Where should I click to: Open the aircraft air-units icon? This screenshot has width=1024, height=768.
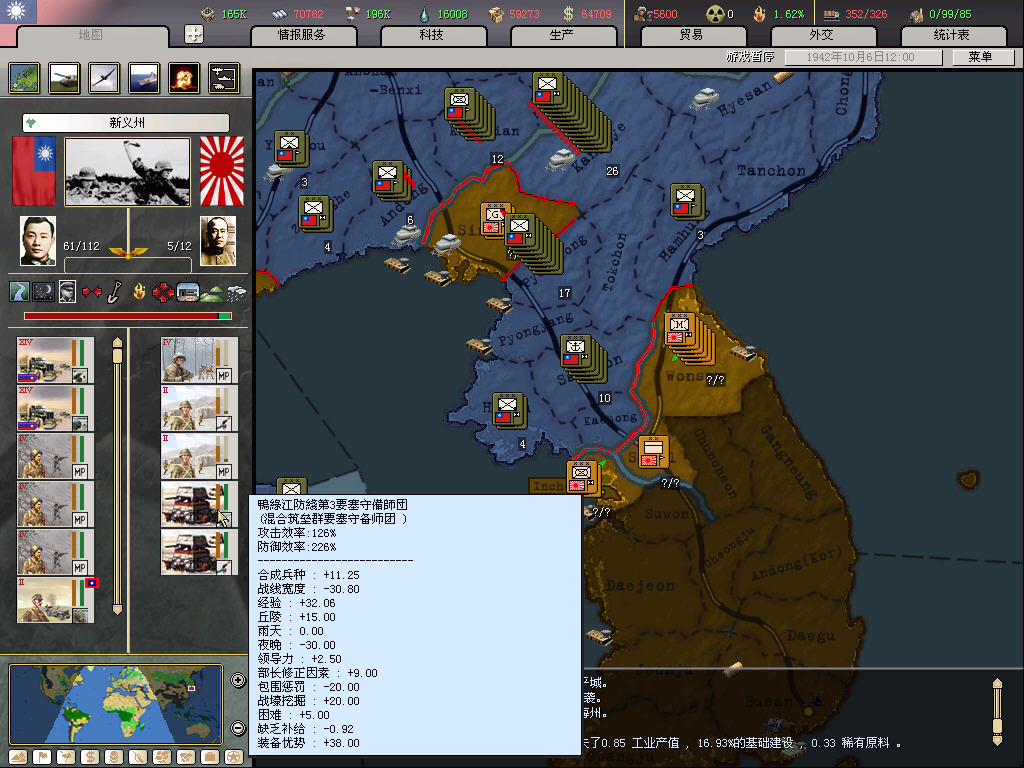(104, 78)
